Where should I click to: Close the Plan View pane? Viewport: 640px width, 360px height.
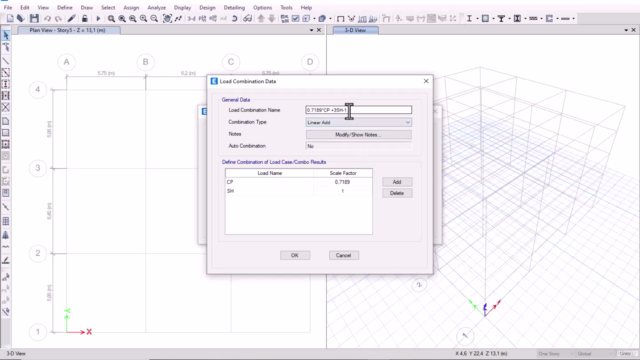point(319,30)
